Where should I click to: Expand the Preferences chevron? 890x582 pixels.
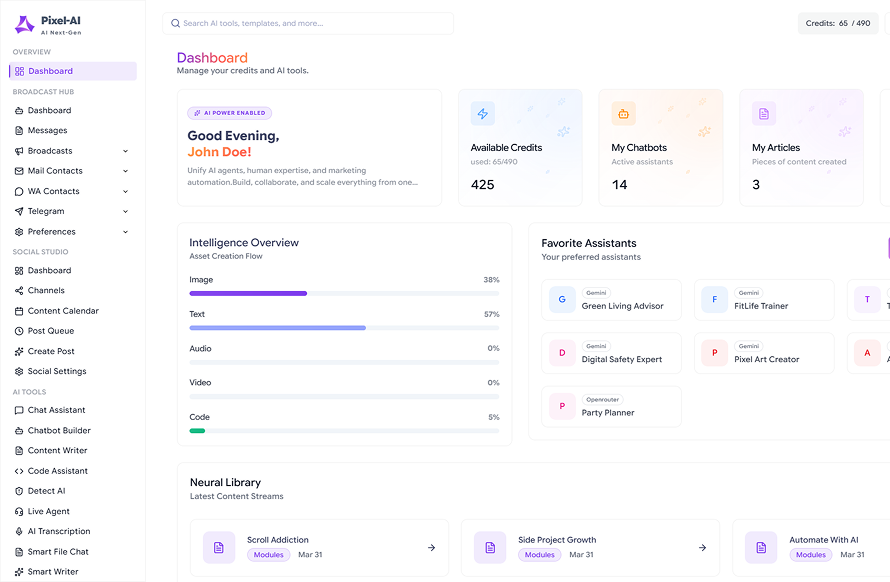click(125, 232)
